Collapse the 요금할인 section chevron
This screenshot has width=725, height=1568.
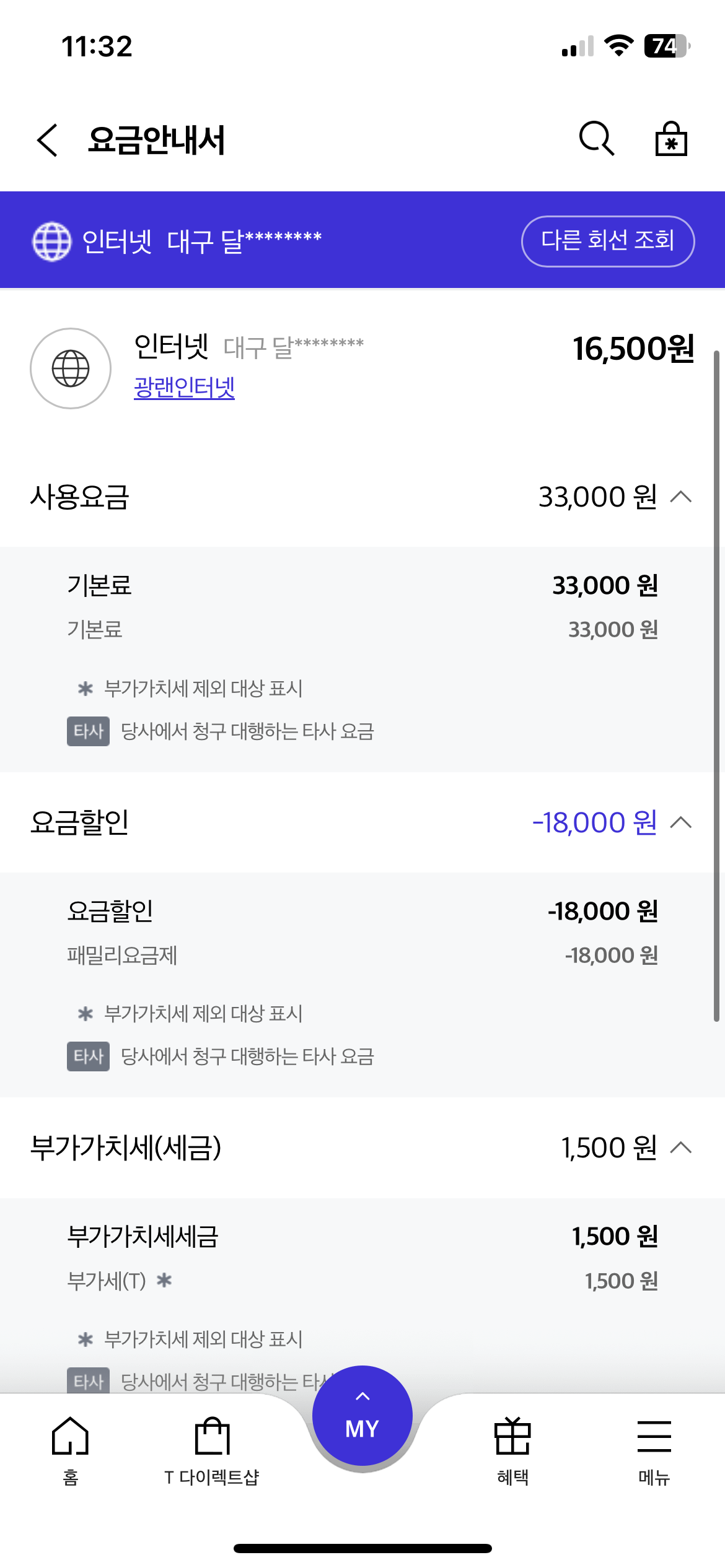coord(681,822)
